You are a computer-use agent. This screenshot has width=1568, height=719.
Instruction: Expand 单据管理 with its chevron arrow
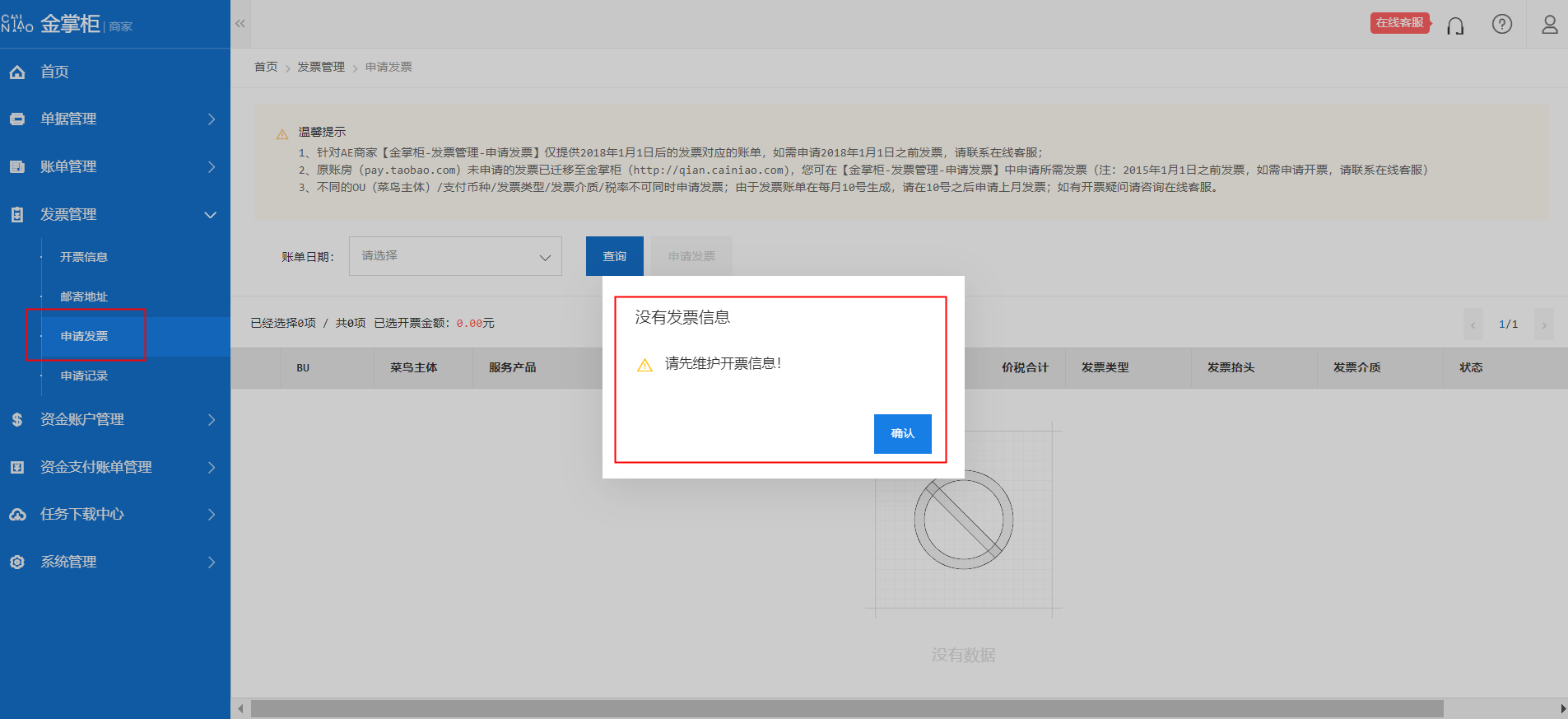click(212, 119)
